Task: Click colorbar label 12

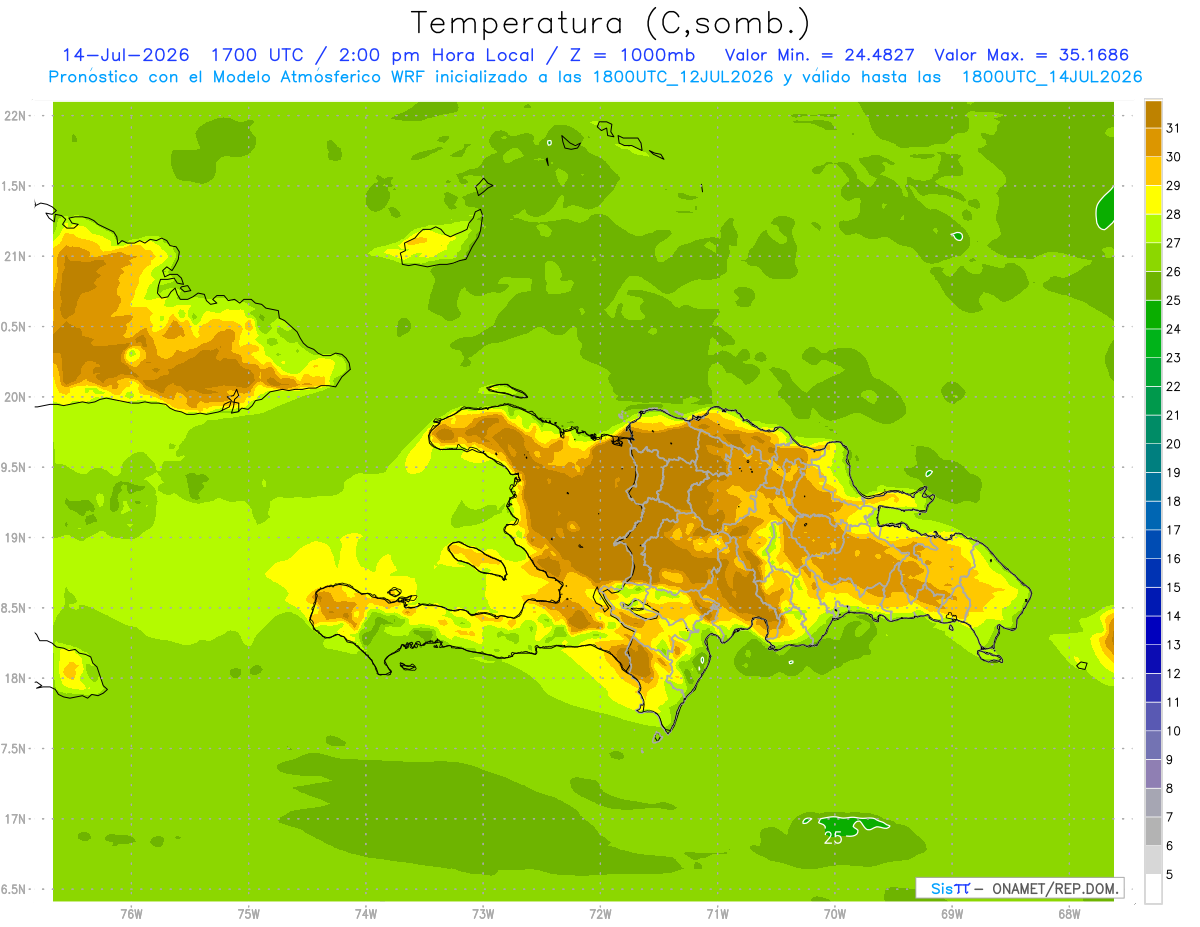Action: pyautogui.click(x=1174, y=673)
